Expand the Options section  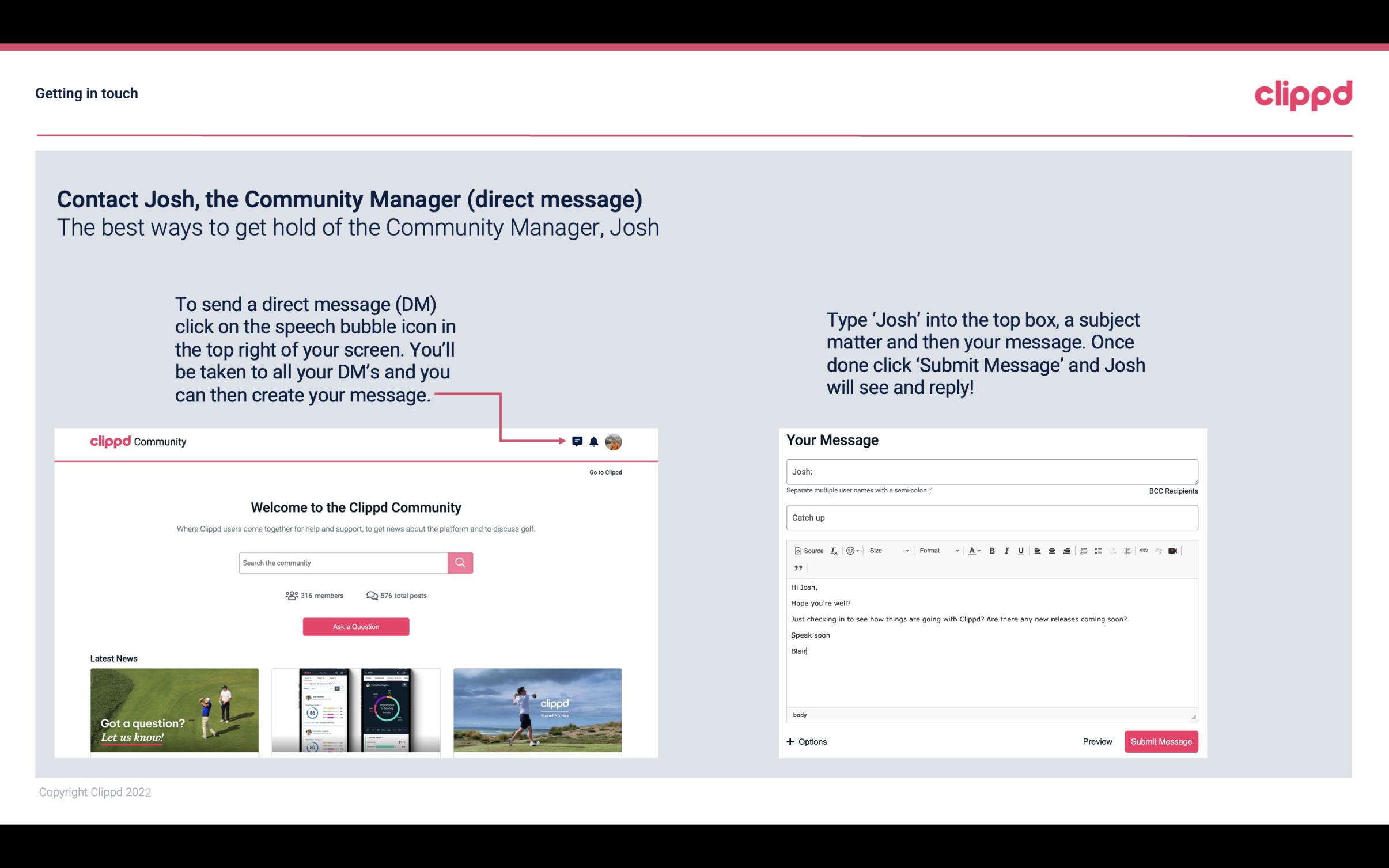(x=805, y=741)
